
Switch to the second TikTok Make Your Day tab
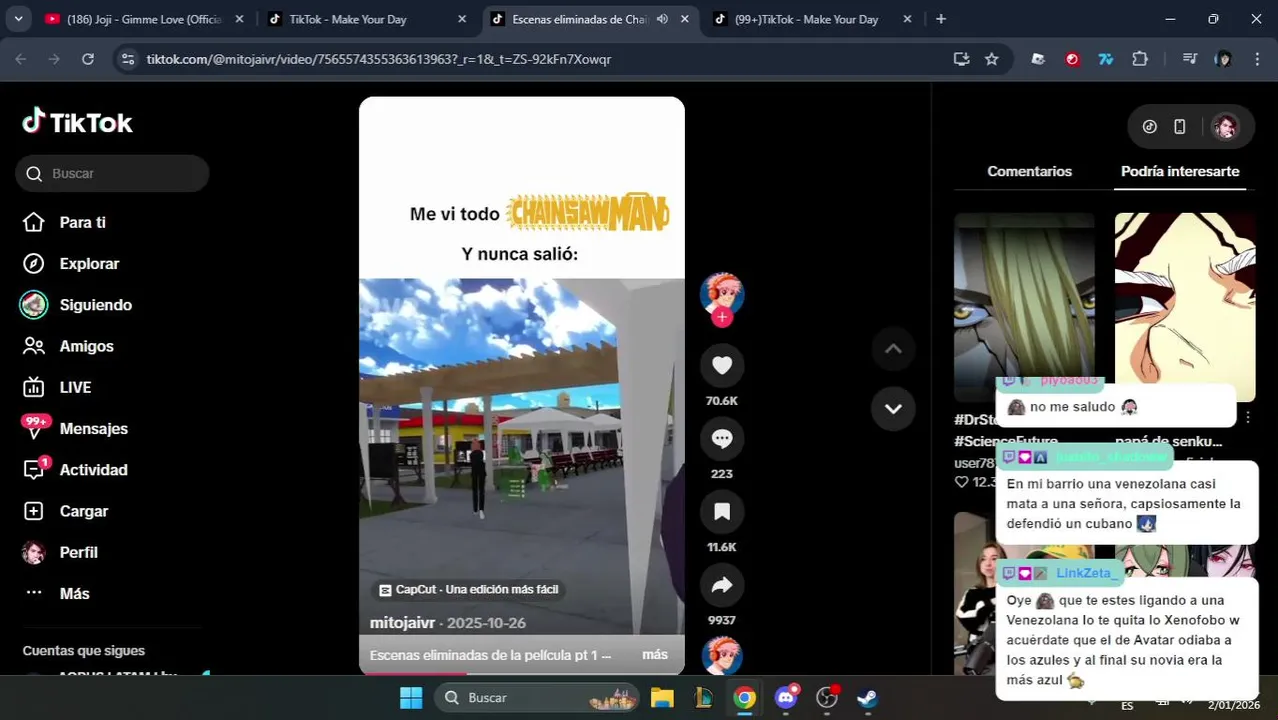pyautogui.click(x=366, y=19)
